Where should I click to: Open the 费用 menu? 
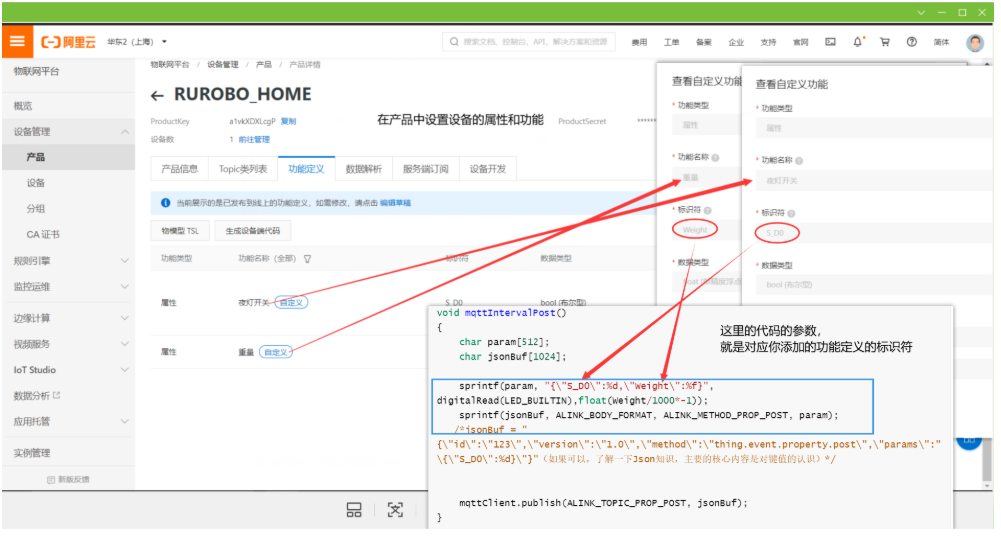(639, 42)
